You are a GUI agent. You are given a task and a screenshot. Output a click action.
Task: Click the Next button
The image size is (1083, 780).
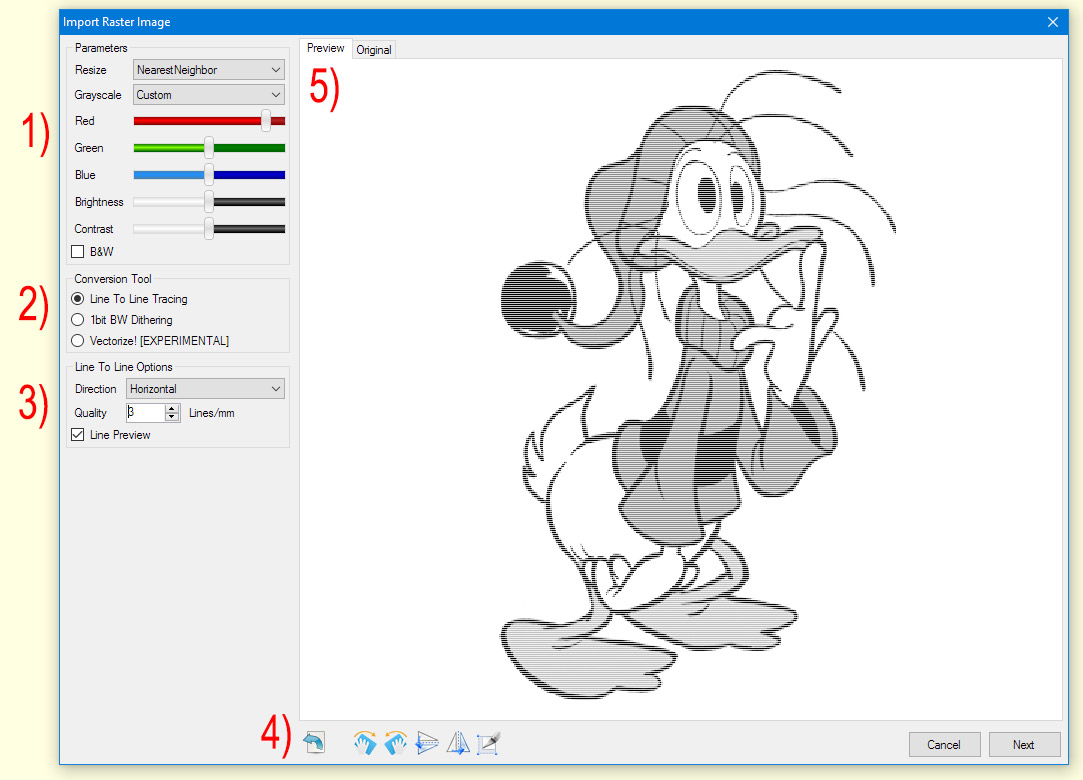(1024, 744)
